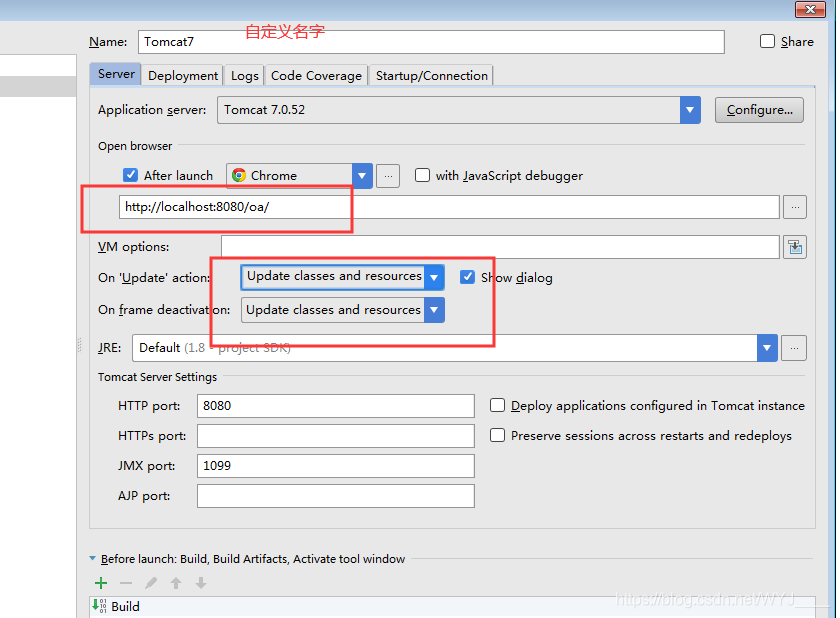Open the JRE dropdown arrow

[767, 348]
